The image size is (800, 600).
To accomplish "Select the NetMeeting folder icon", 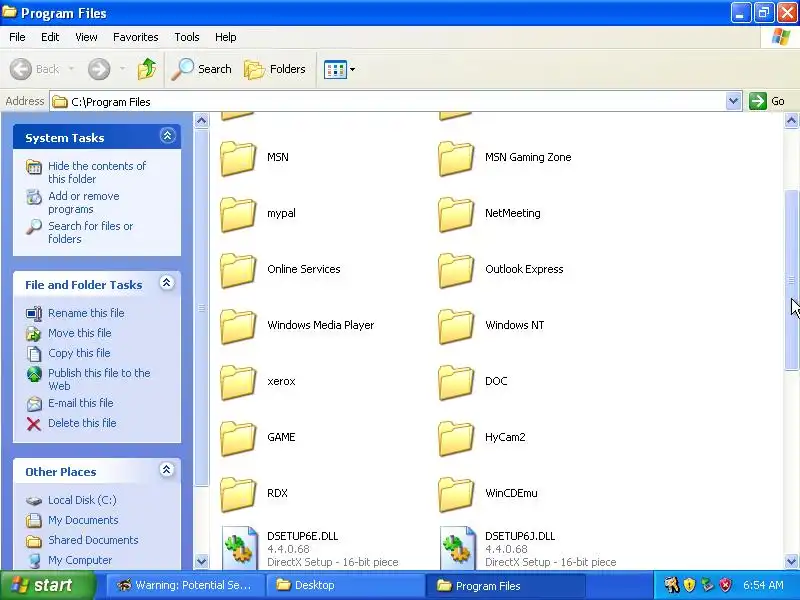I will (x=456, y=214).
